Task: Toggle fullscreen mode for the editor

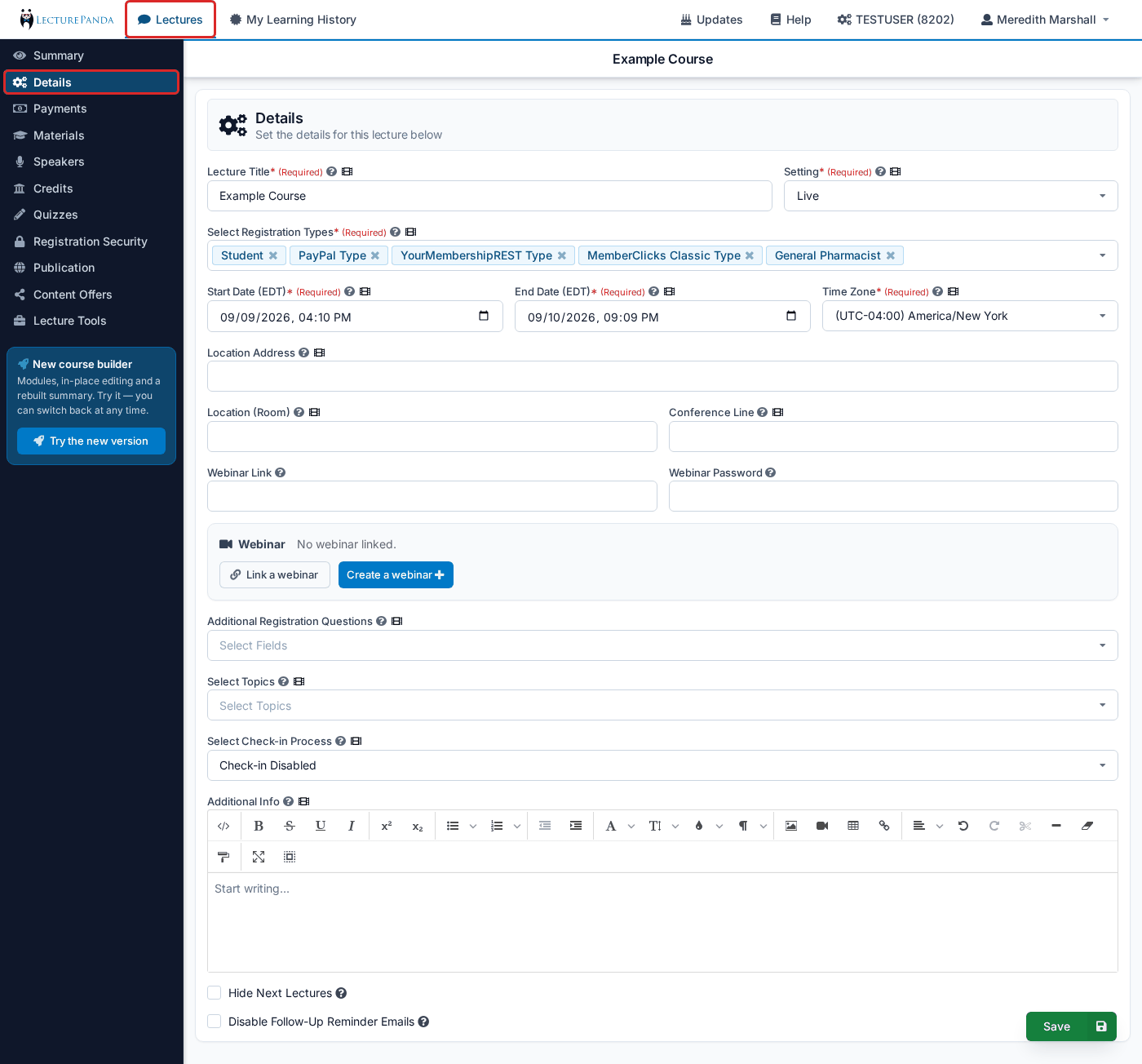Action: [x=259, y=857]
